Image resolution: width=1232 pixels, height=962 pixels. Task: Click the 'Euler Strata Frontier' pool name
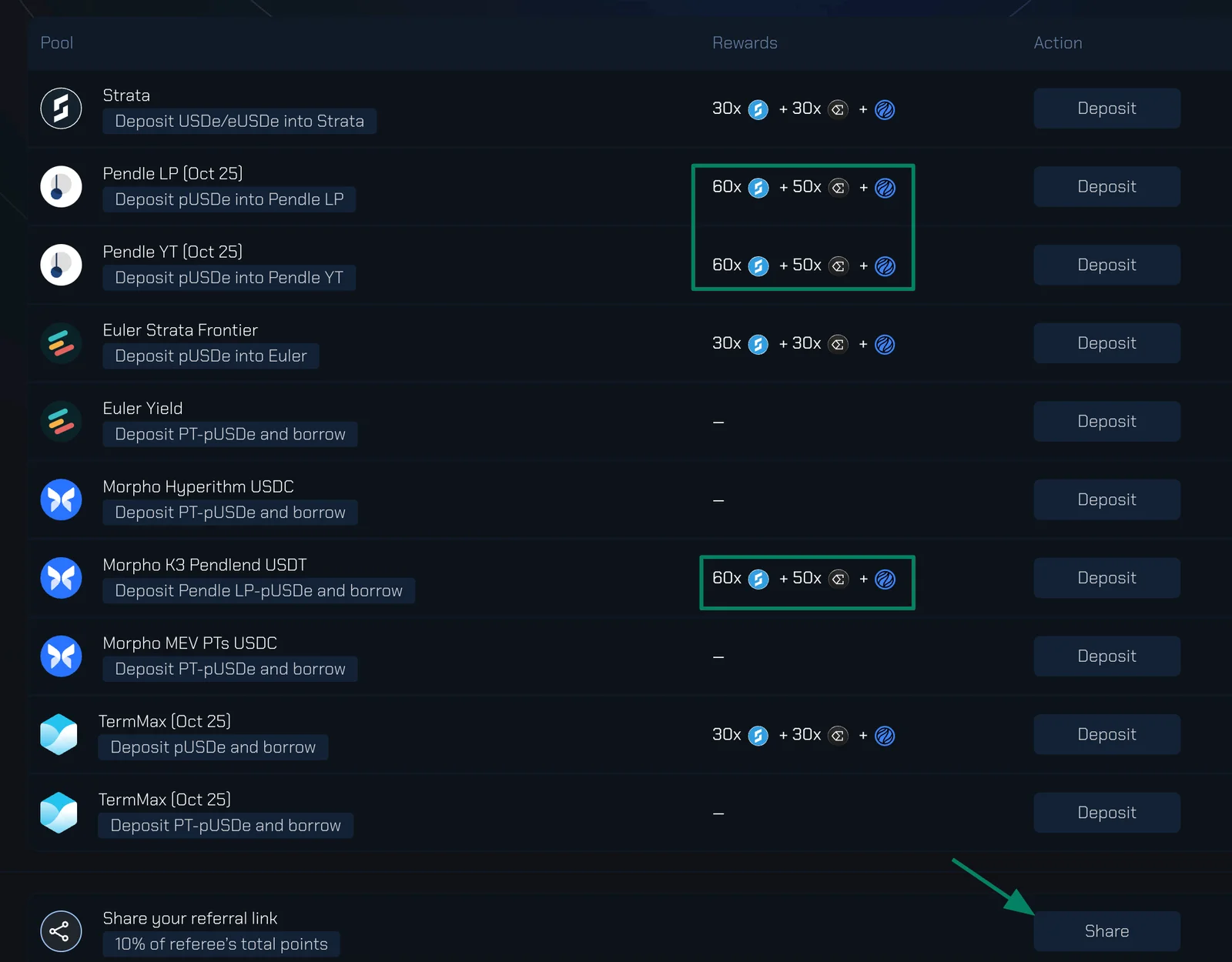click(x=180, y=330)
